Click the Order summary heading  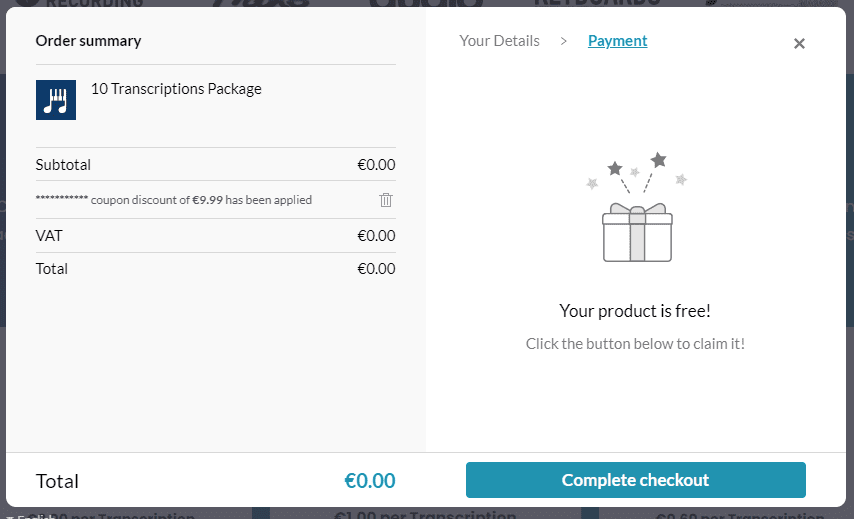click(x=88, y=41)
